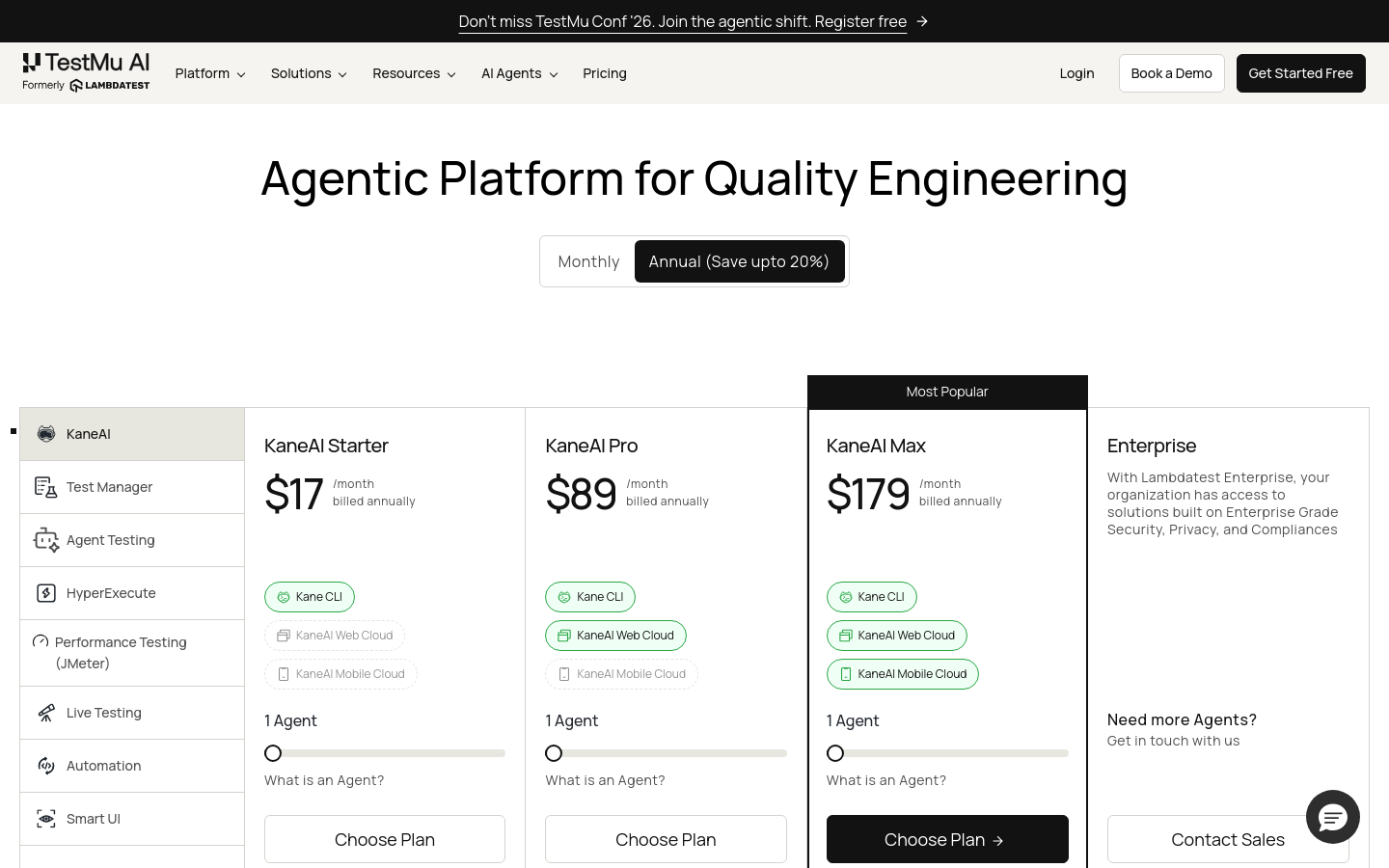Click the $89 price in KaneAI Pro

coord(581,494)
